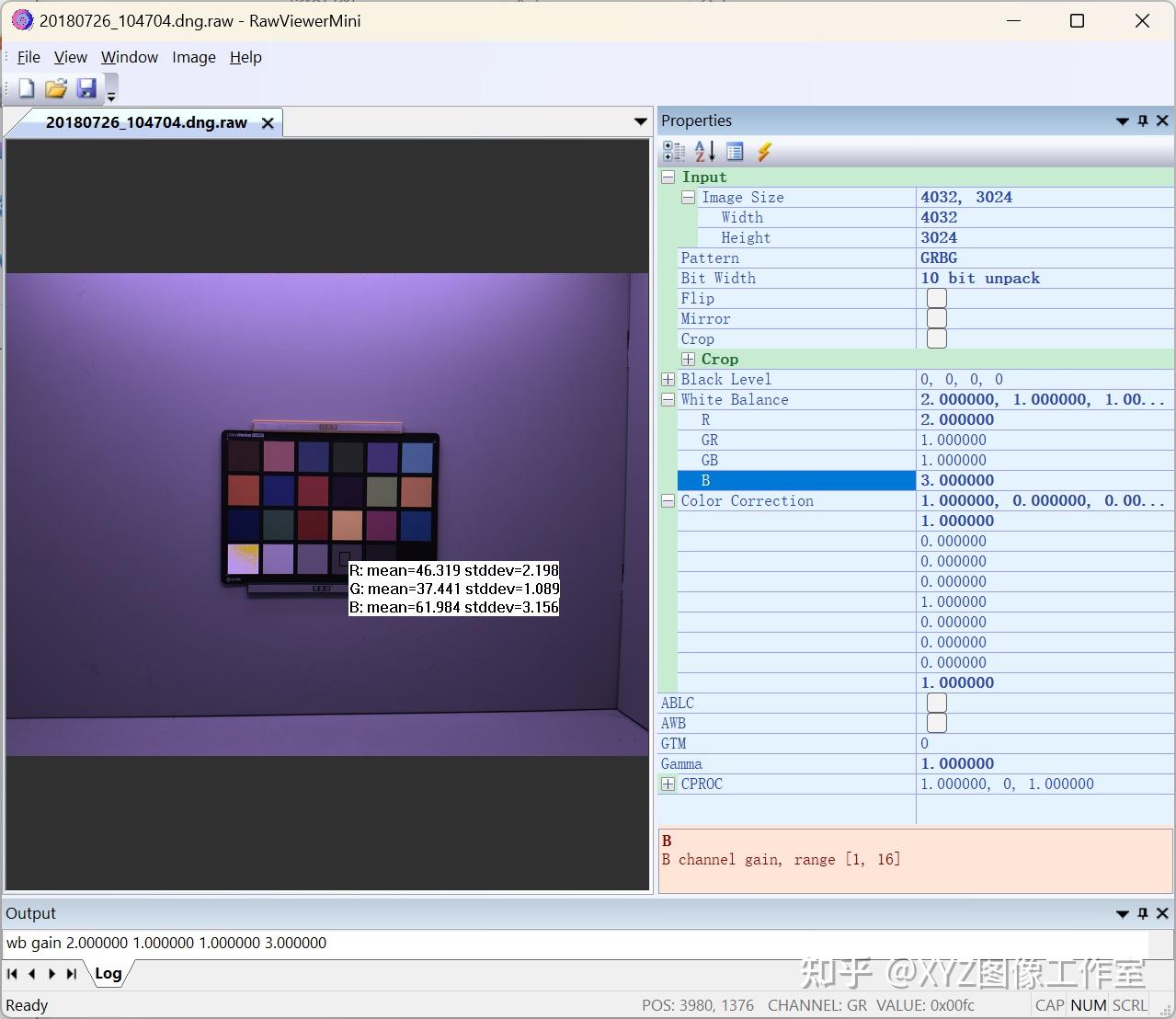Save the file via the Save toolbar icon
The width and height of the screenshot is (1176, 1019).
tap(86, 87)
